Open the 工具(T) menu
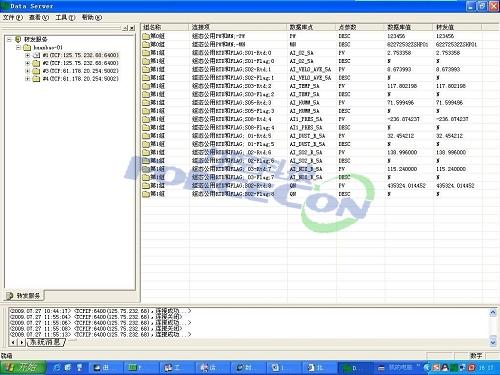 [x=65, y=17]
